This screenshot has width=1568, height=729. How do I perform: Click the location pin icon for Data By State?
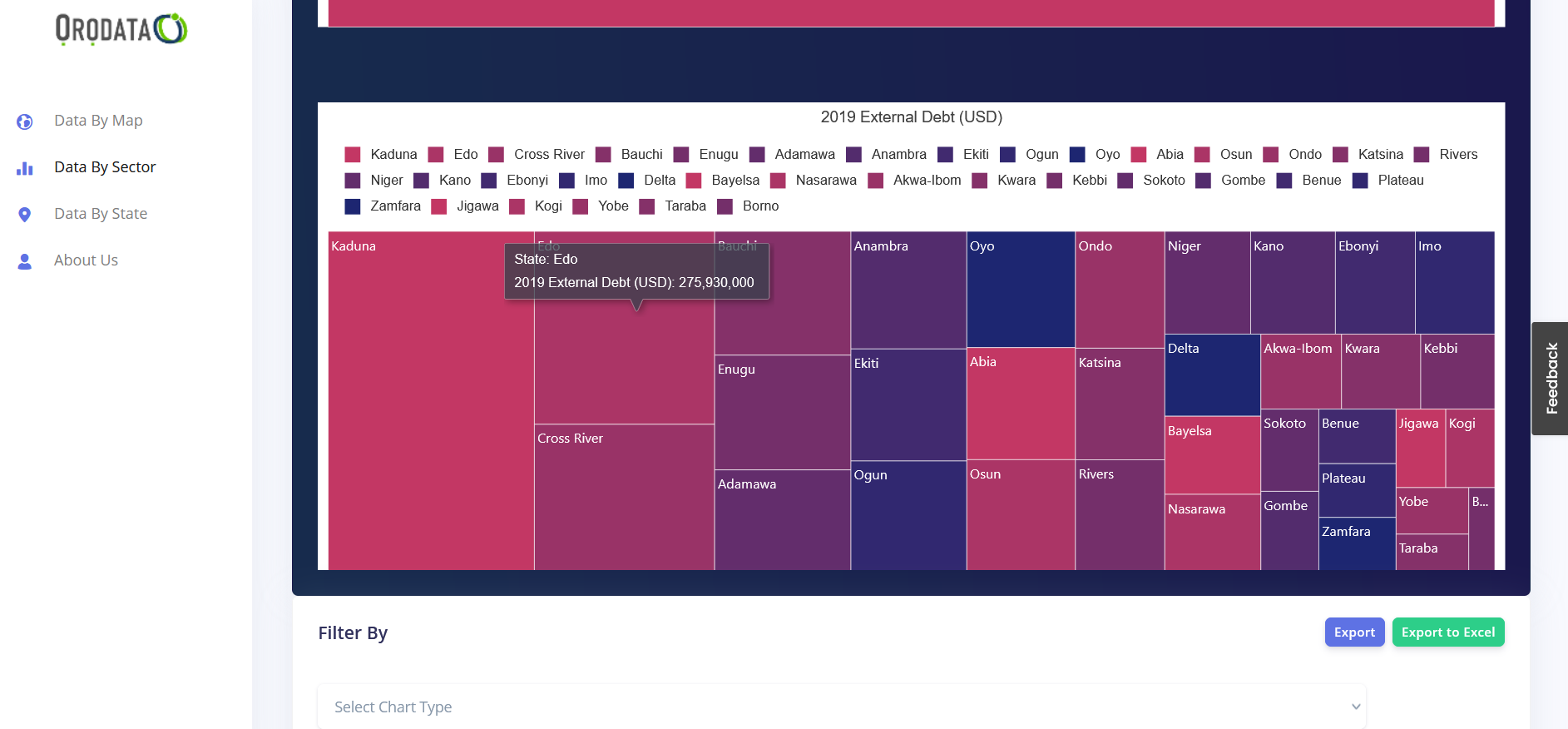pos(25,215)
